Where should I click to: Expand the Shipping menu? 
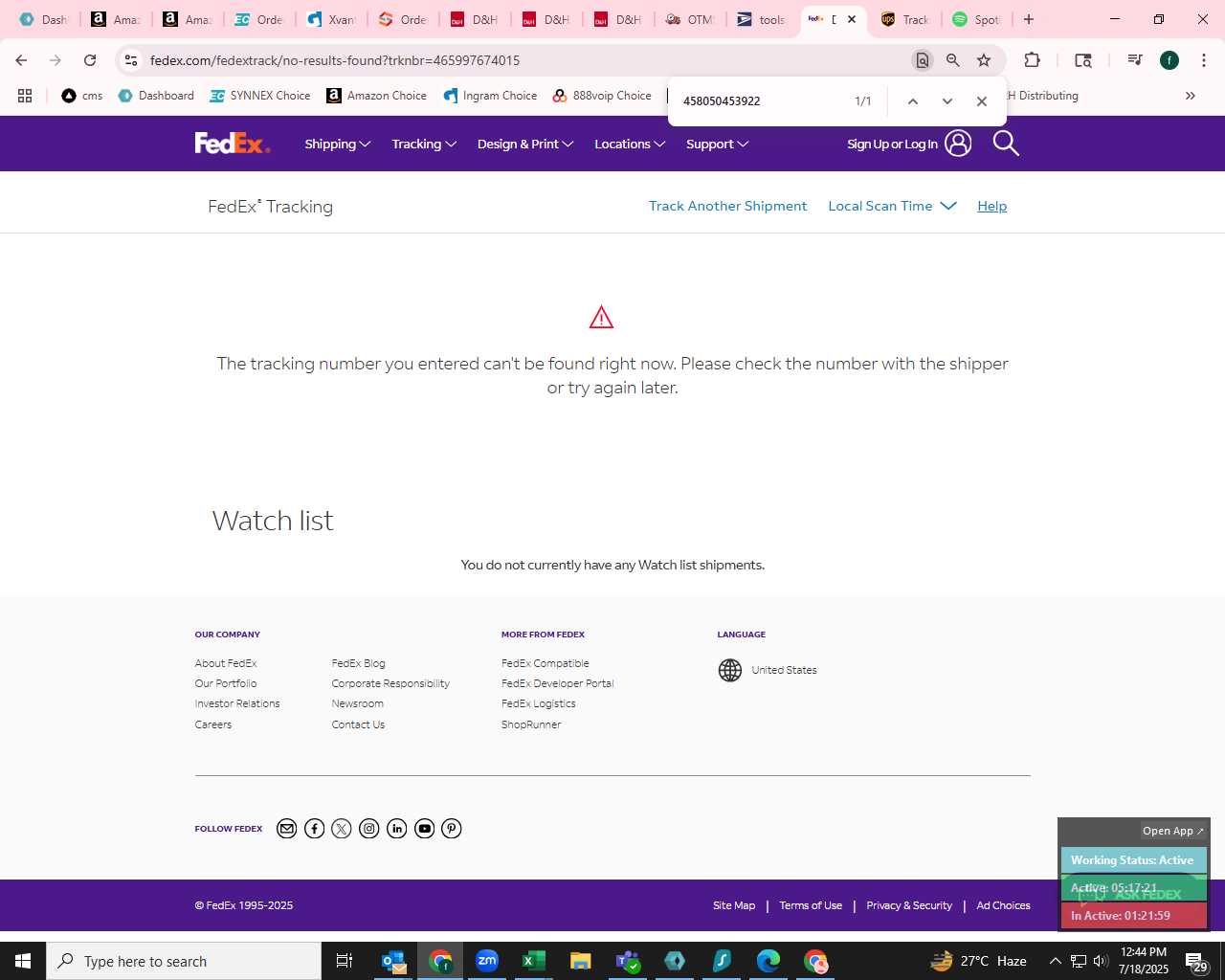coord(338,145)
